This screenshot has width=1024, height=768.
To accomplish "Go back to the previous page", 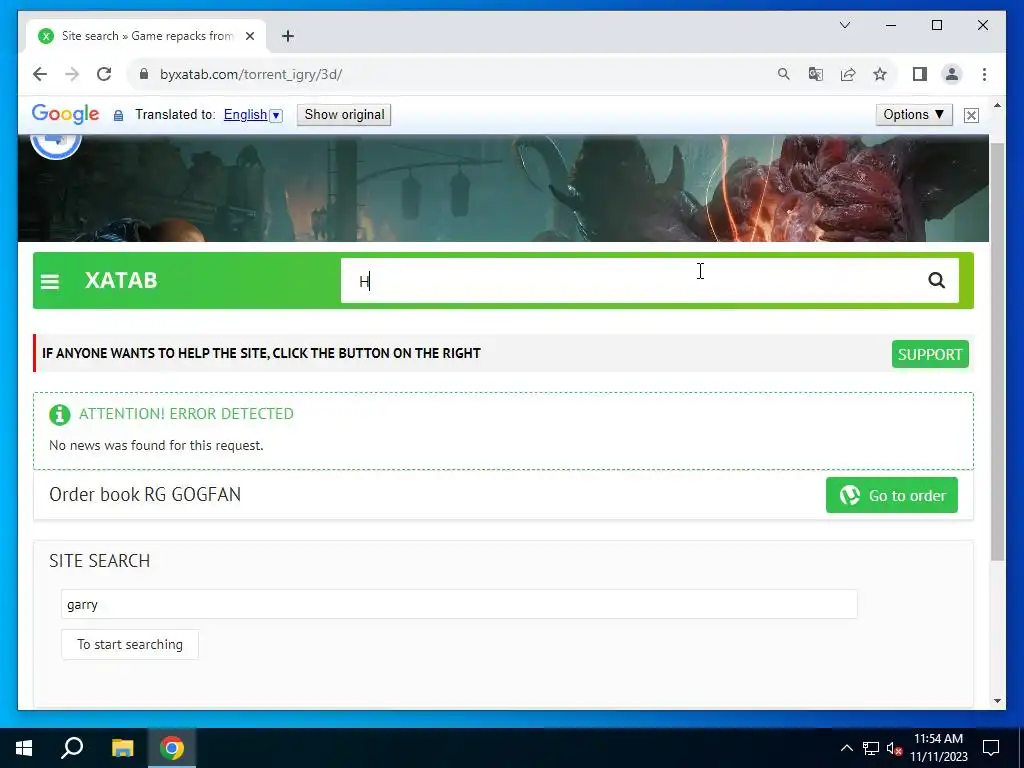I will pyautogui.click(x=40, y=74).
